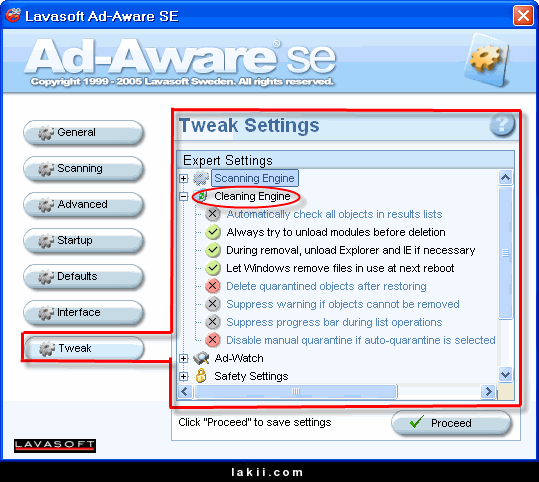Image resolution: width=539 pixels, height=482 pixels.
Task: Select the Cleaning Engine label
Action: coord(252,196)
